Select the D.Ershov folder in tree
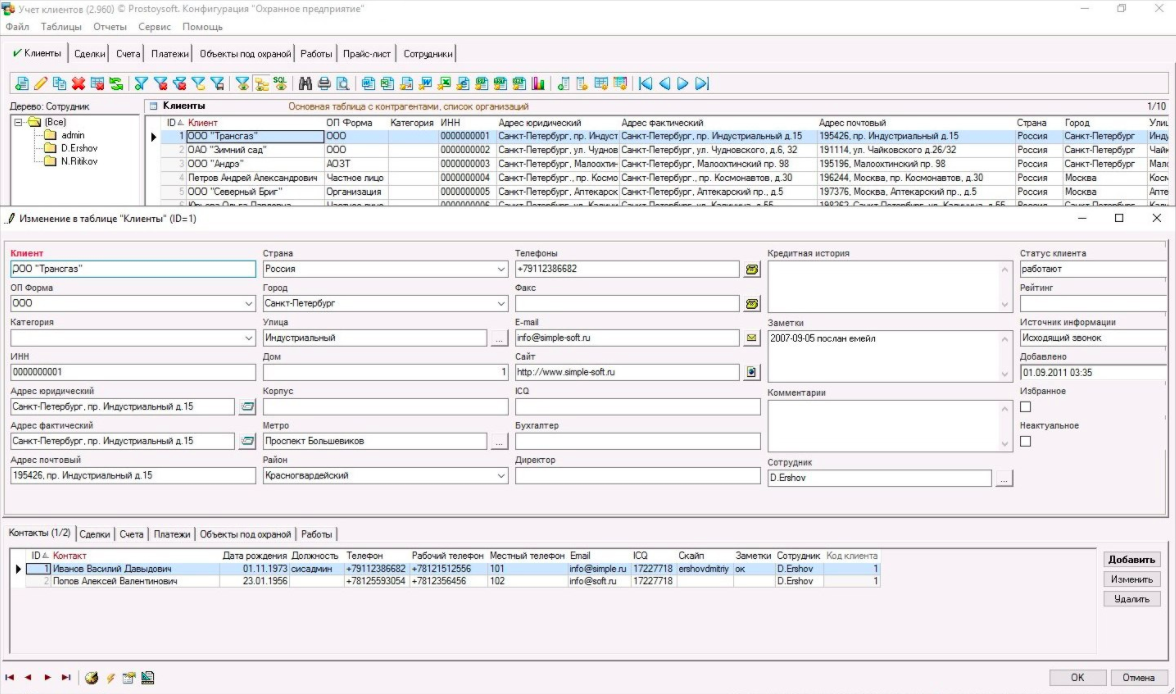The width and height of the screenshot is (1176, 694). [x=76, y=147]
